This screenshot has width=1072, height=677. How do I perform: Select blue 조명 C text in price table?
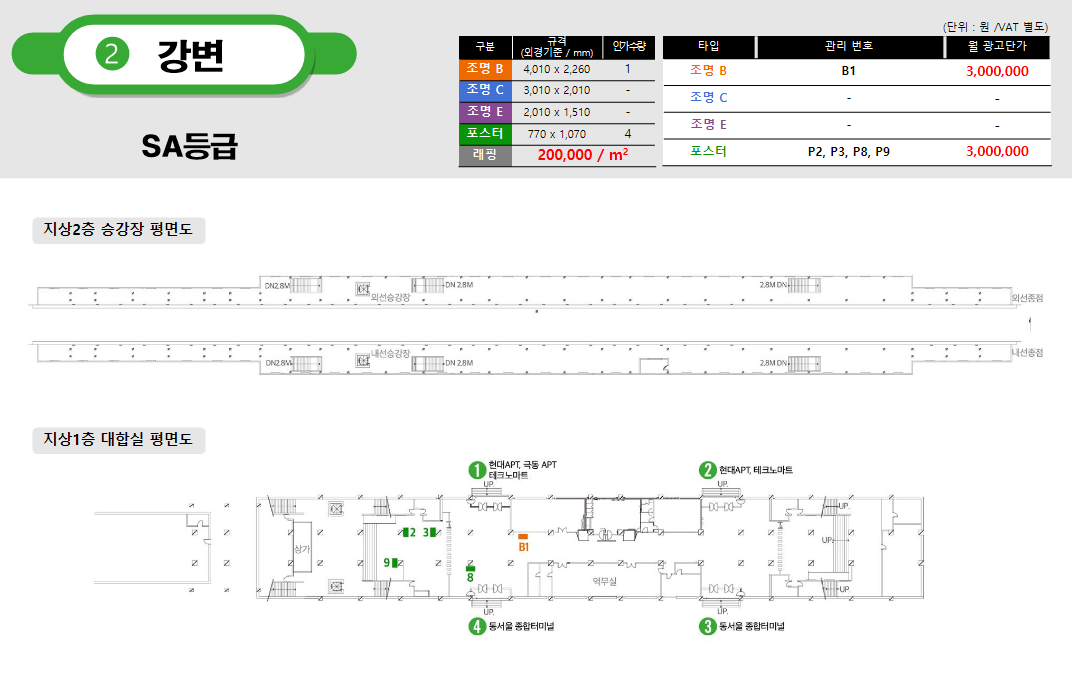click(708, 98)
